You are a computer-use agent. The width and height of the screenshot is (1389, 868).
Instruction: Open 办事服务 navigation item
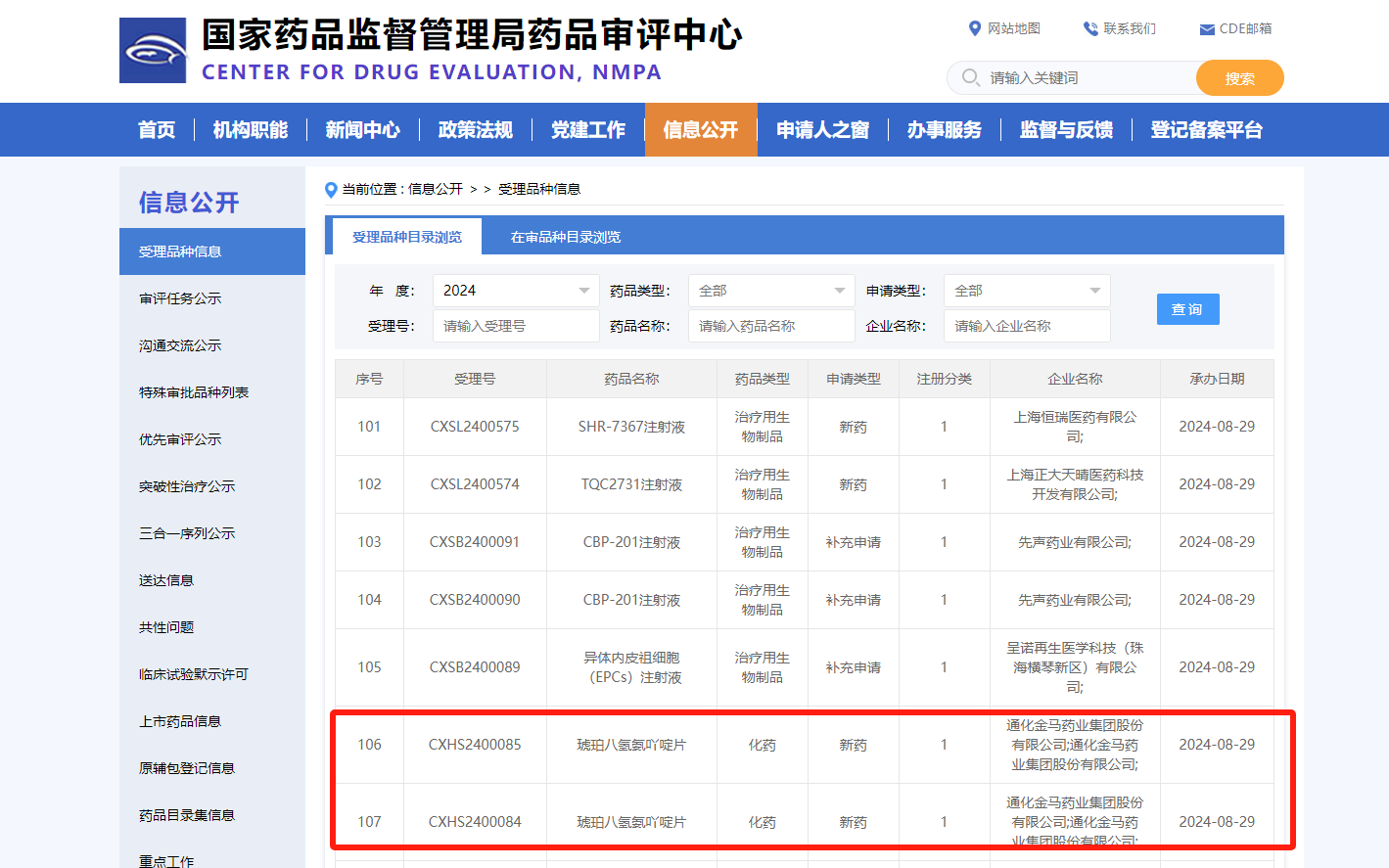[x=945, y=129]
